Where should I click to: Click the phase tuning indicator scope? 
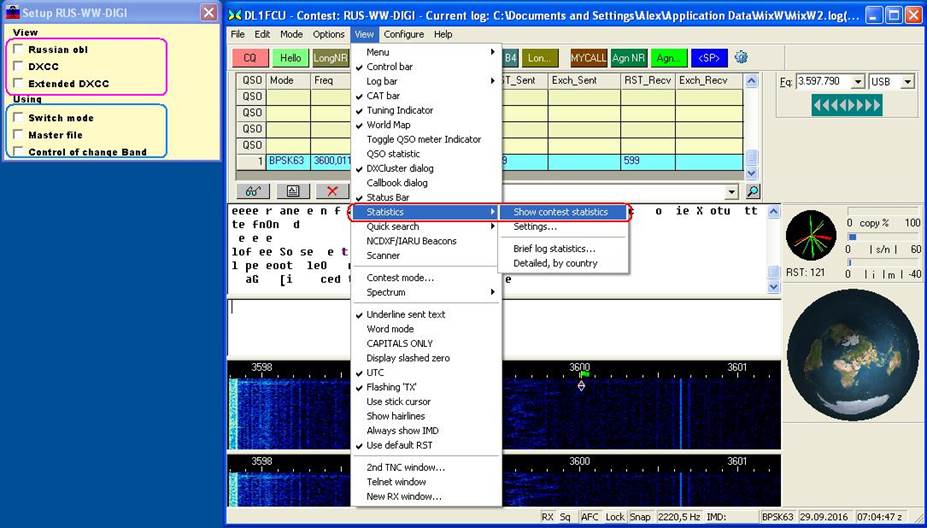(x=810, y=235)
